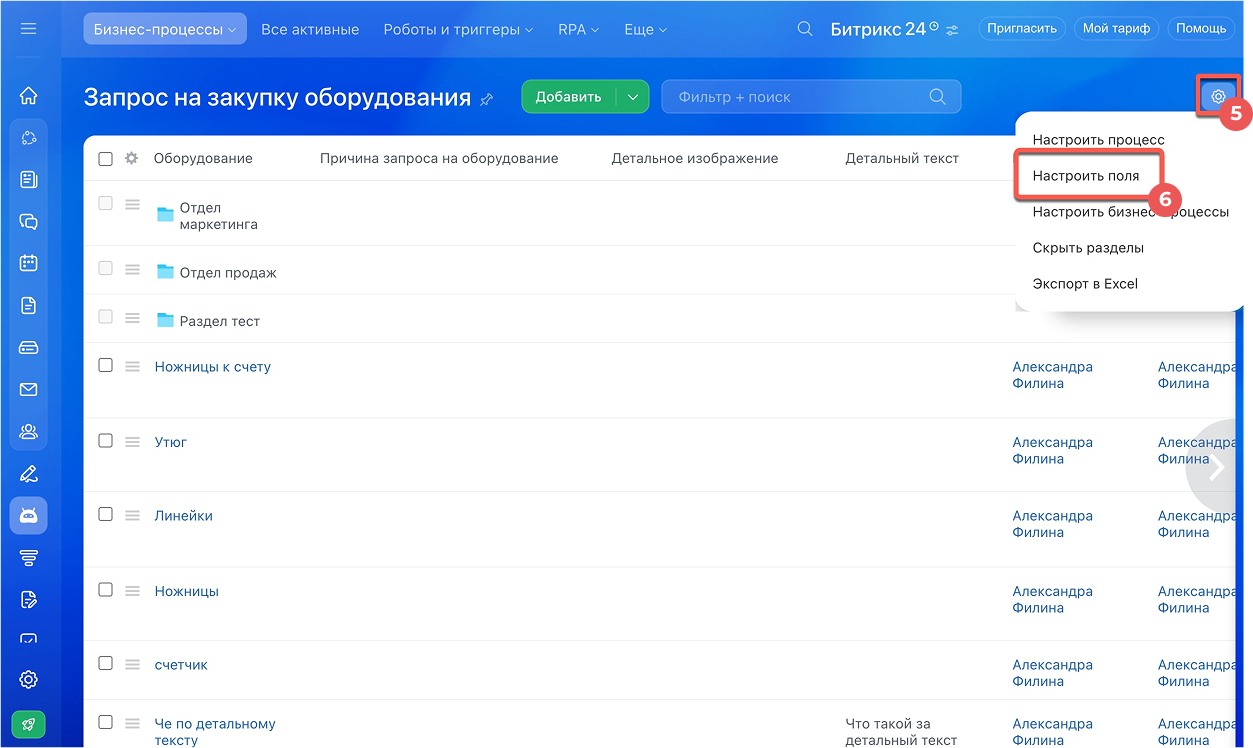The height and width of the screenshot is (748, 1253).
Task: Sort by the Детальный текст column header
Action: point(902,158)
